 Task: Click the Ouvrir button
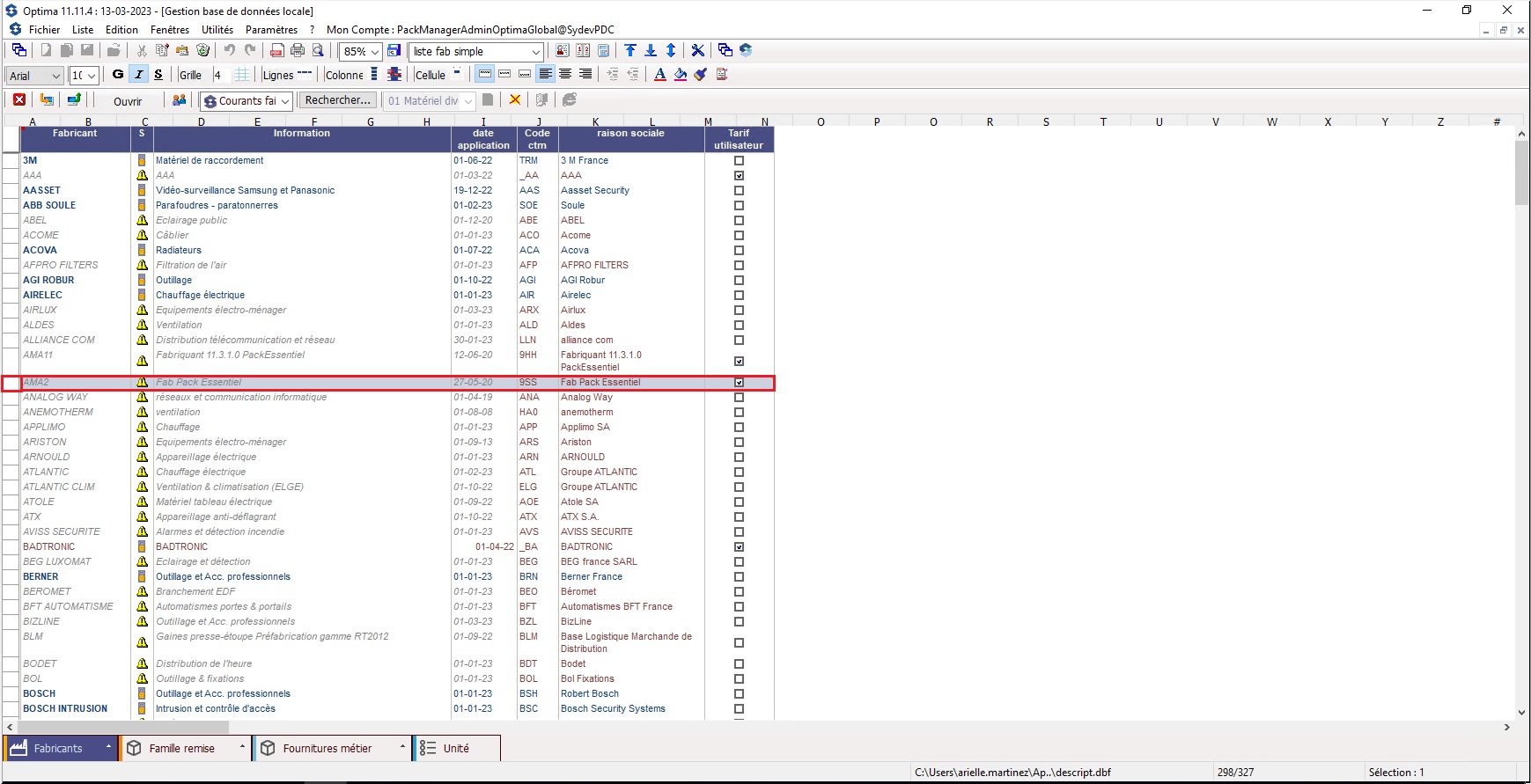(x=128, y=101)
